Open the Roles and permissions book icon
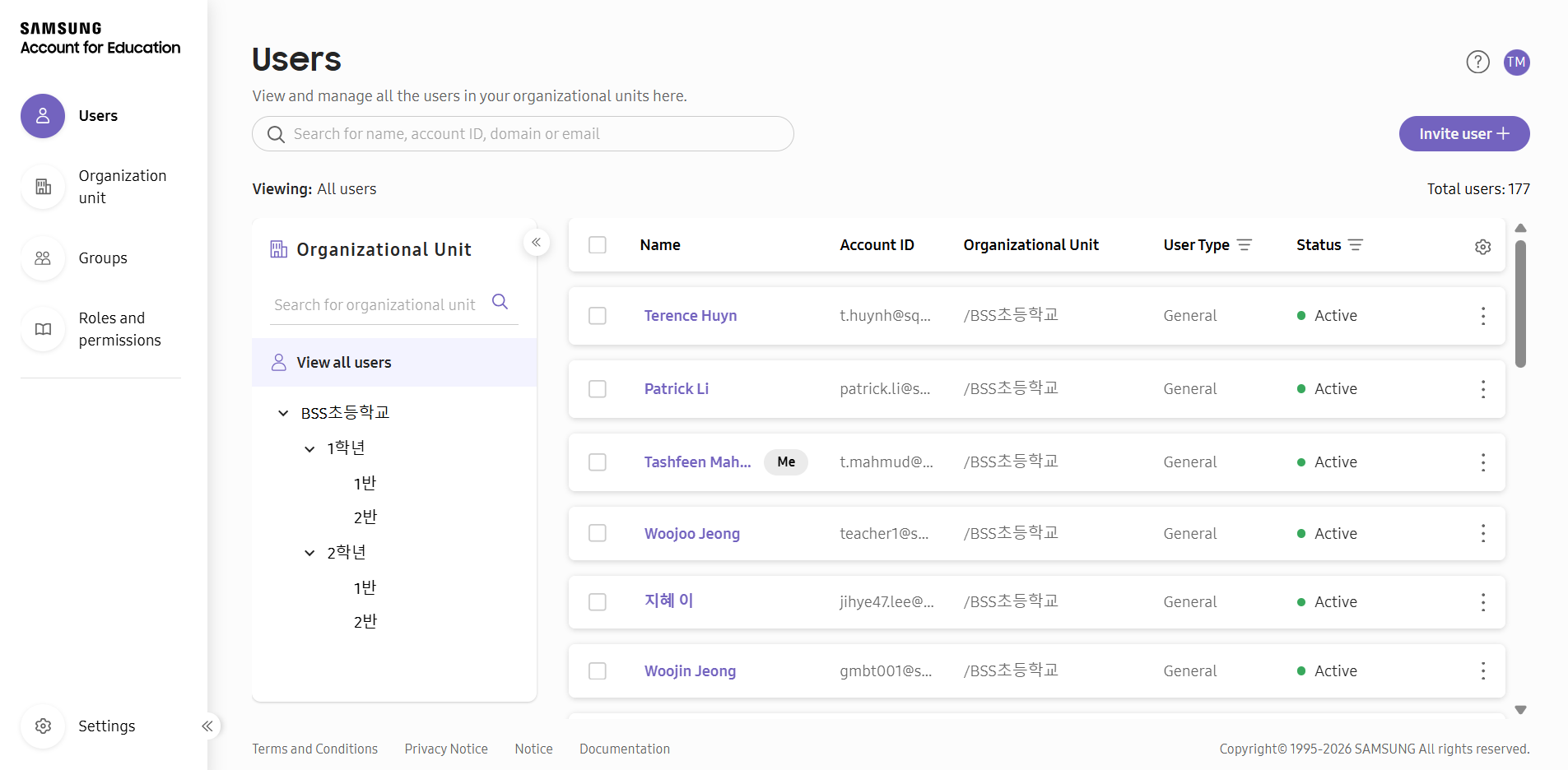This screenshot has width=1568, height=770. pyautogui.click(x=43, y=329)
